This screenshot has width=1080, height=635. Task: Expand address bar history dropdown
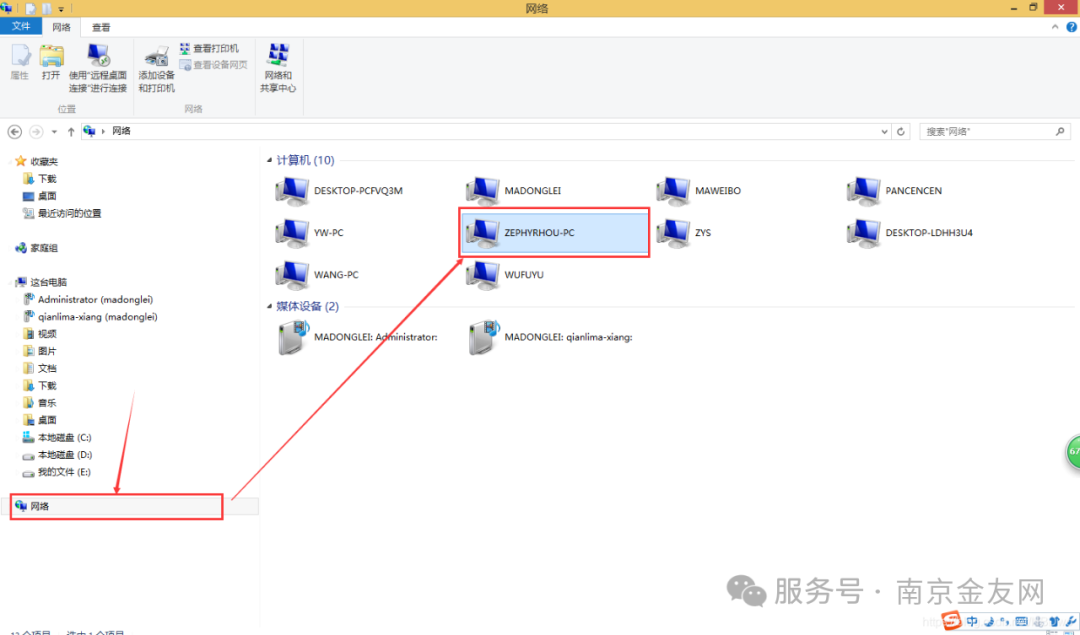pos(884,132)
